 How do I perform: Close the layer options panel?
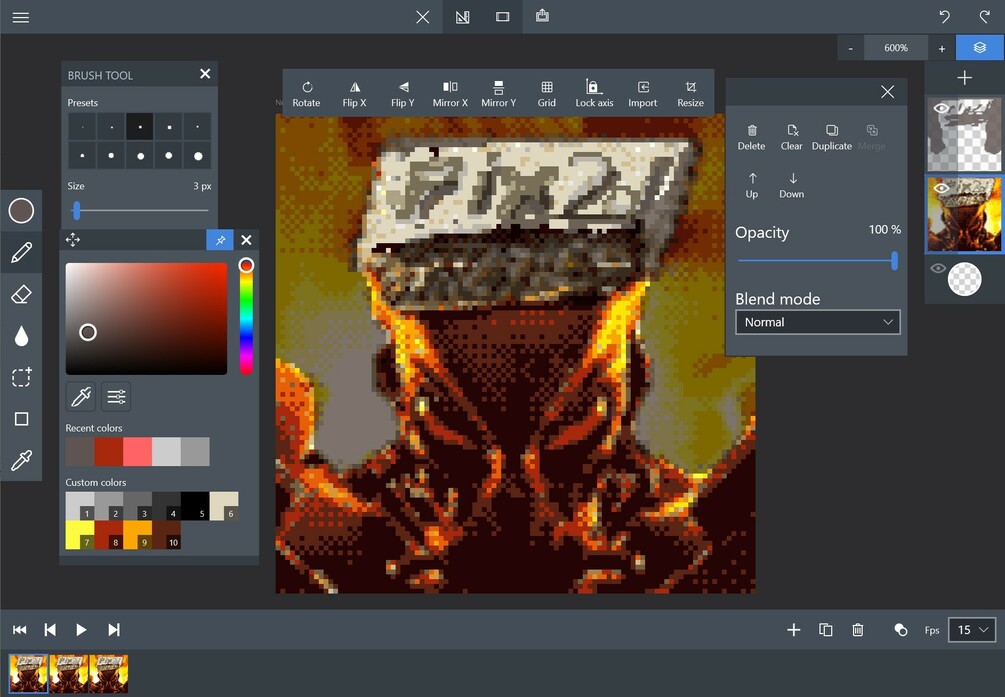[x=887, y=92]
